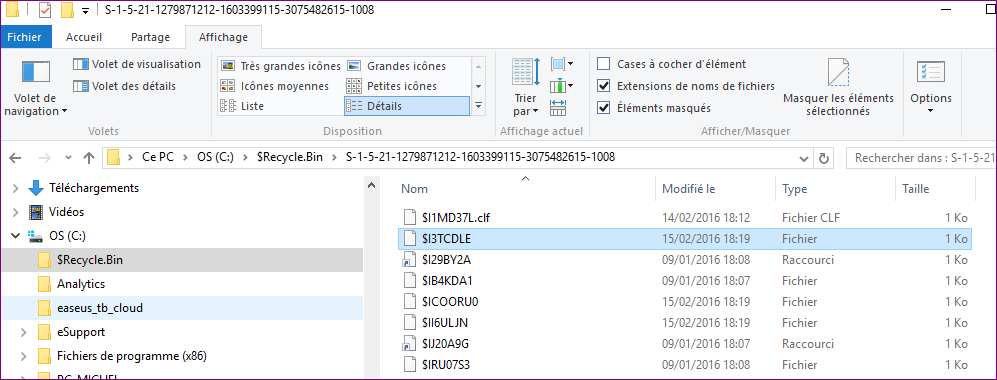
Task: Click the Properties quick access icon
Action: [x=45, y=10]
